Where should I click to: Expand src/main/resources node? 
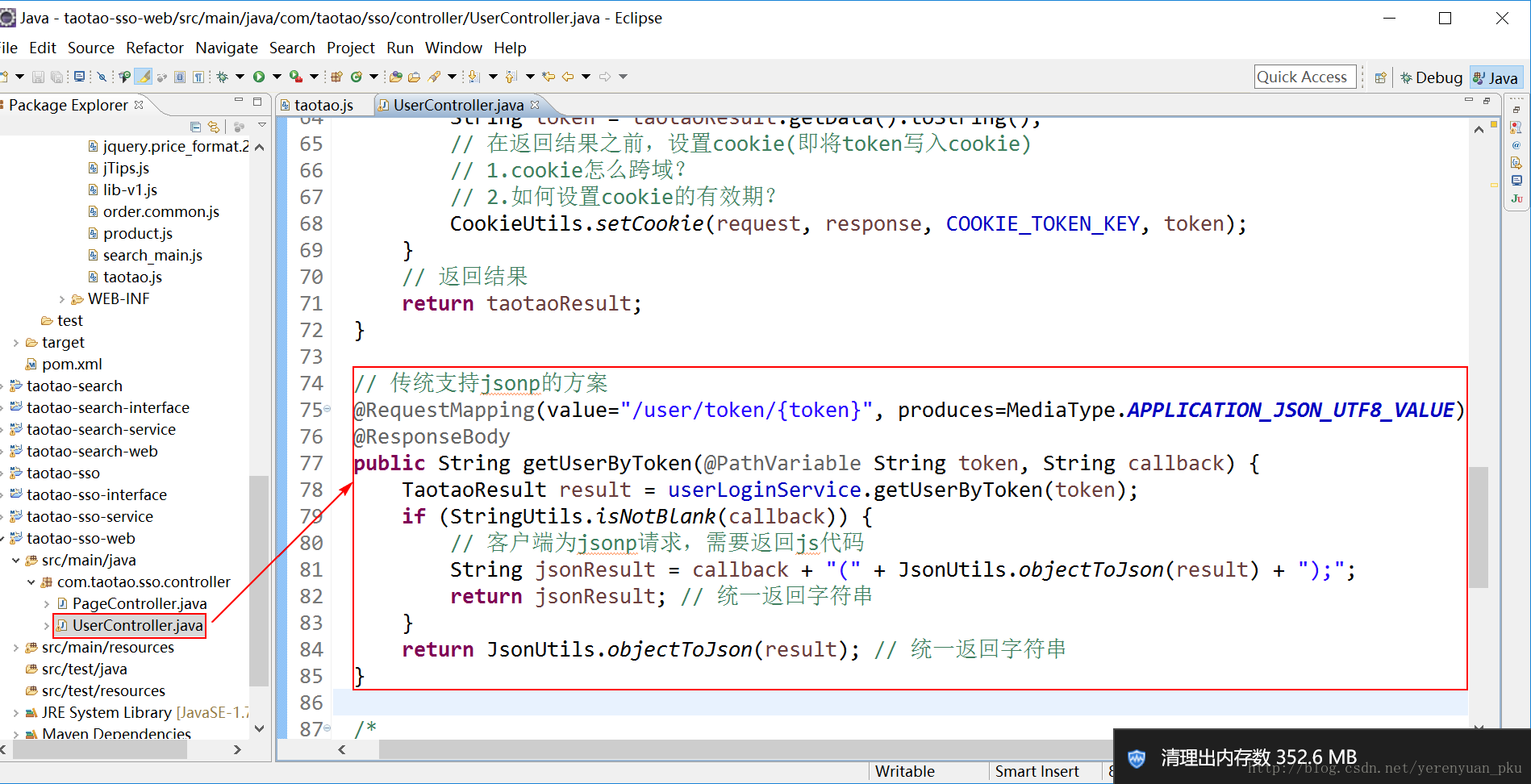(16, 648)
